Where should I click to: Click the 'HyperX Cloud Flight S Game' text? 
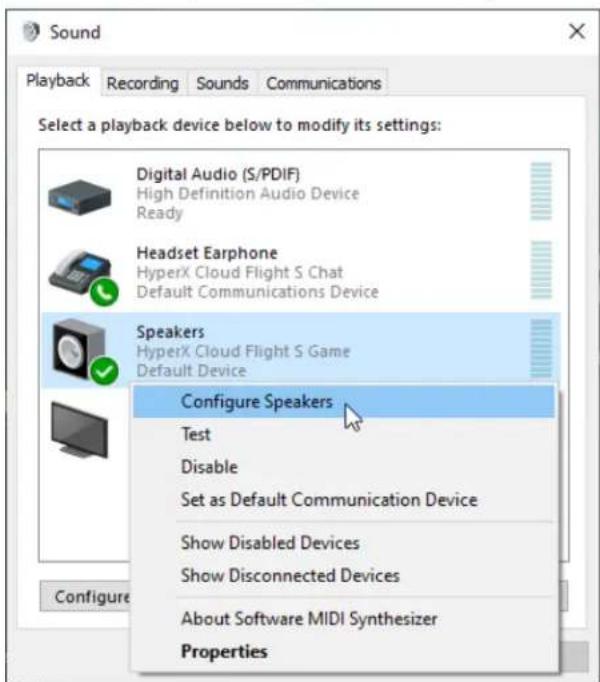tap(243, 351)
